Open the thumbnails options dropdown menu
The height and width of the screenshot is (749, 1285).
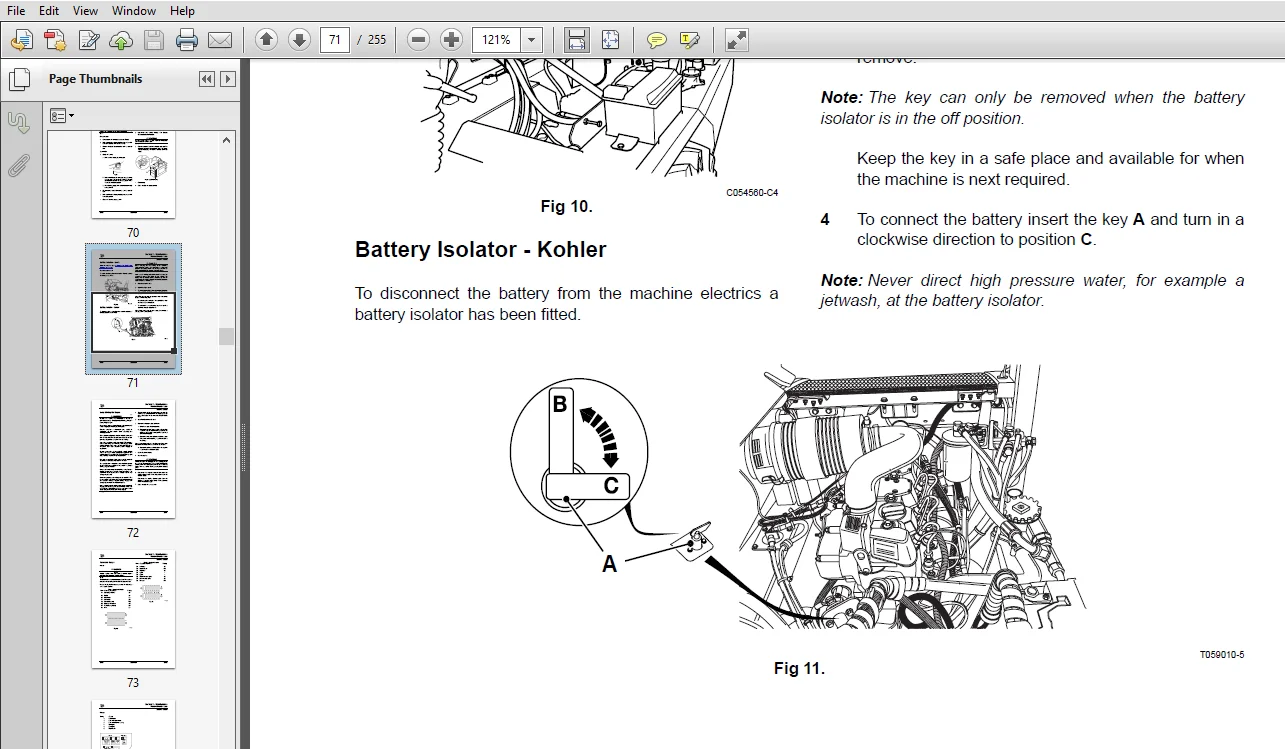pyautogui.click(x=62, y=116)
